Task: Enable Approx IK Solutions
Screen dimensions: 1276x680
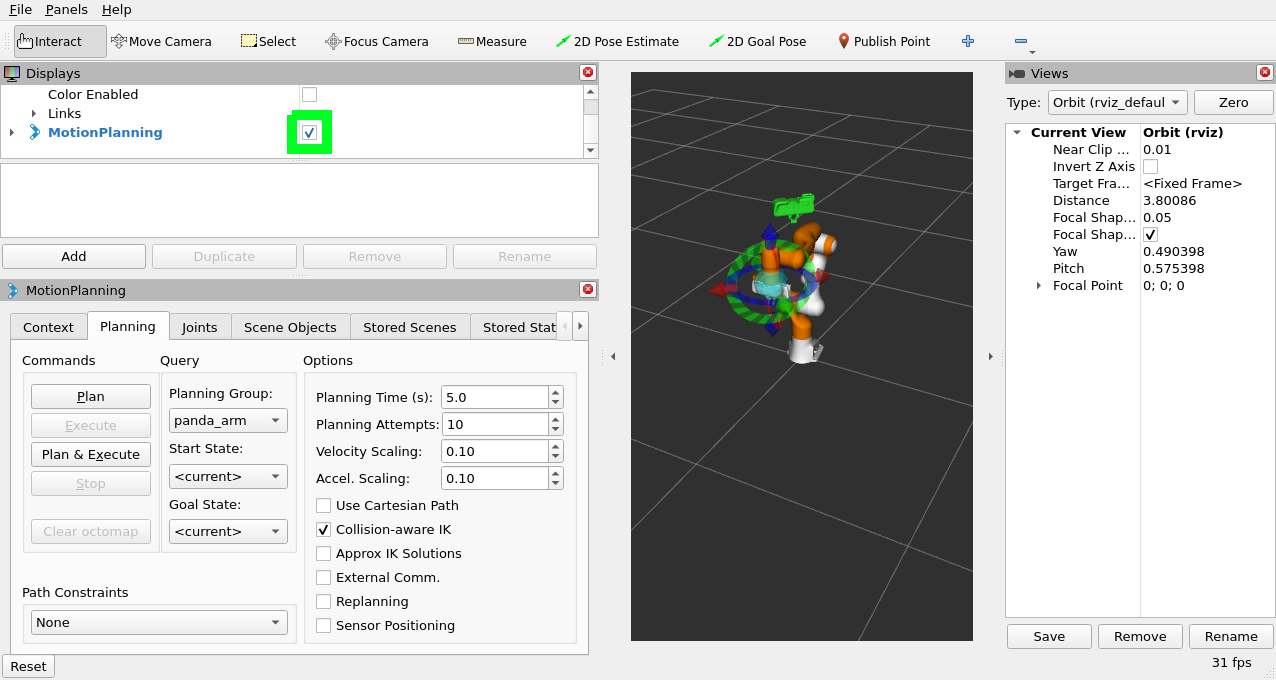Action: click(323, 553)
